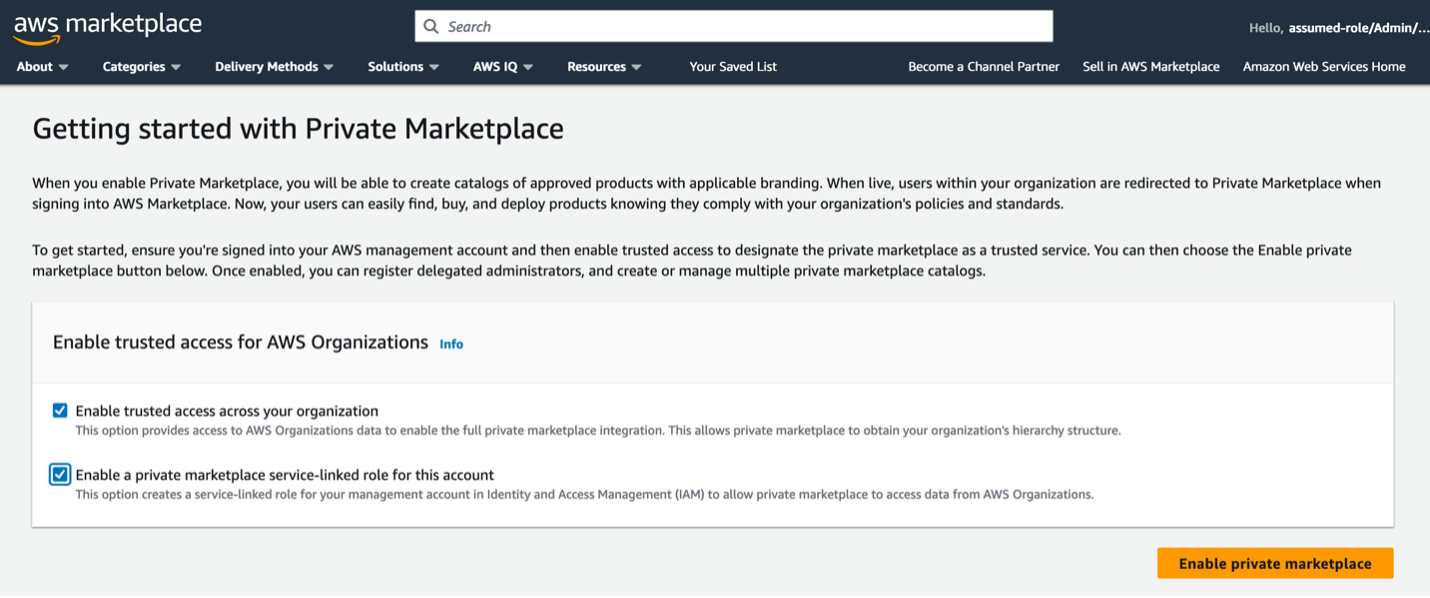The height and width of the screenshot is (598, 1430).
Task: Click the Resources chevron icon
Action: pos(637,66)
